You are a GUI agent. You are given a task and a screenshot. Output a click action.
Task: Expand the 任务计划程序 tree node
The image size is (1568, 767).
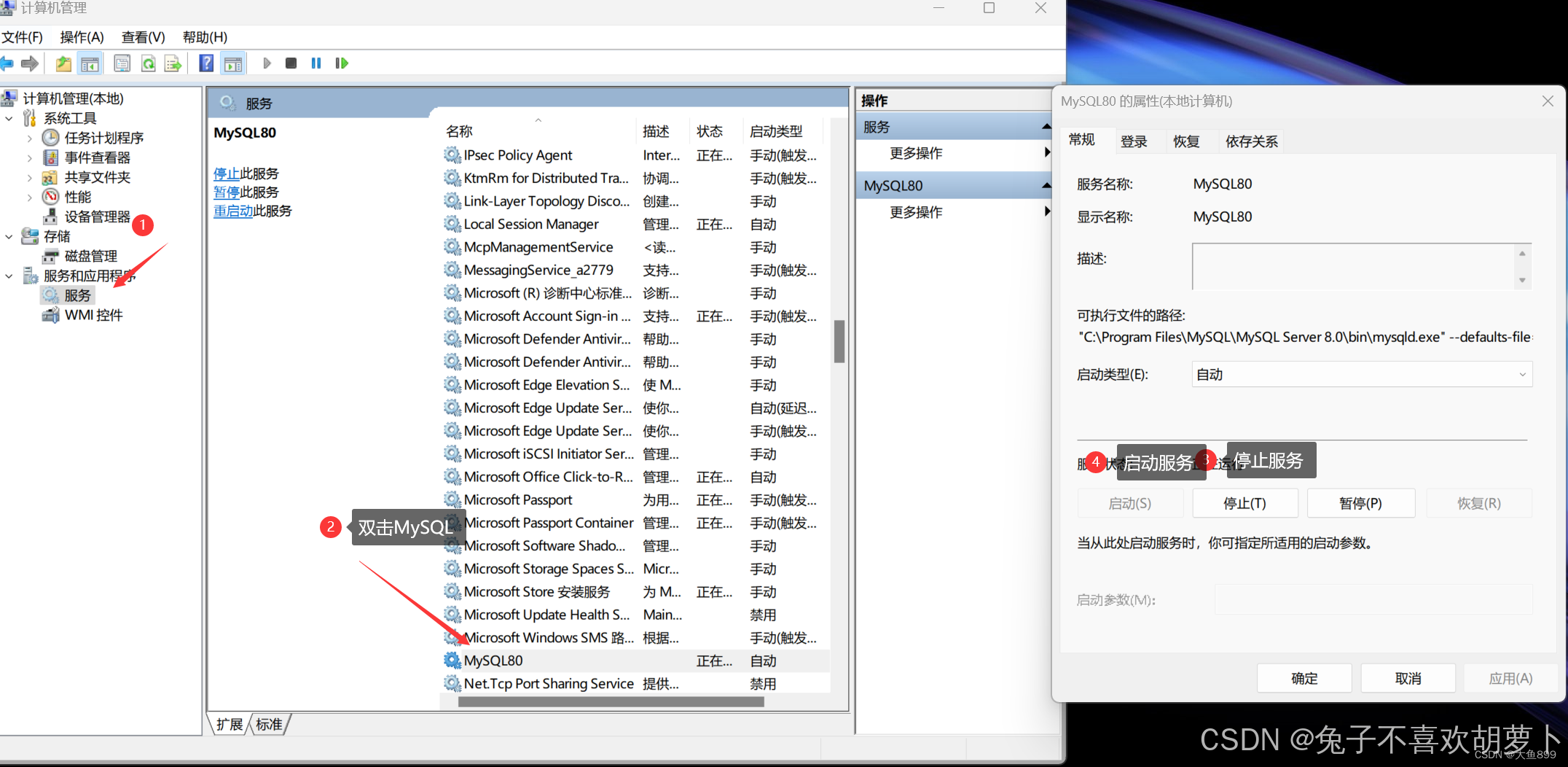click(29, 138)
